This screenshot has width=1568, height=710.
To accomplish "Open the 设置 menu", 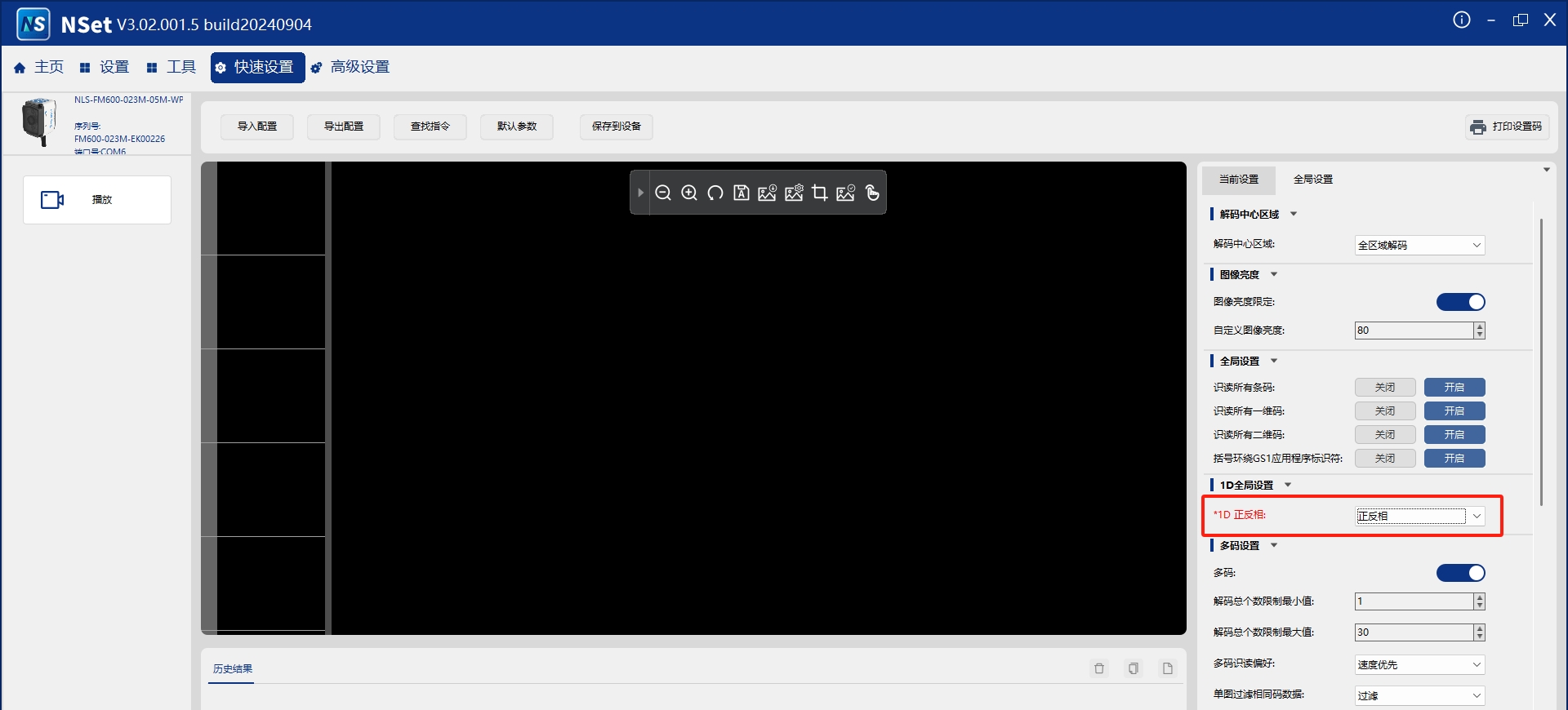I will (105, 67).
